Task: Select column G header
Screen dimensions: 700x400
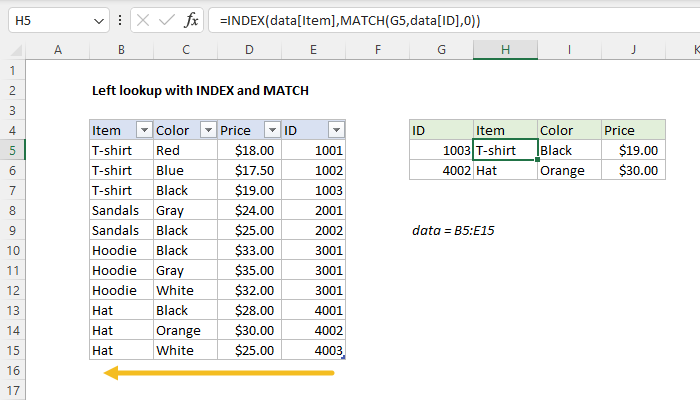Action: 442,50
